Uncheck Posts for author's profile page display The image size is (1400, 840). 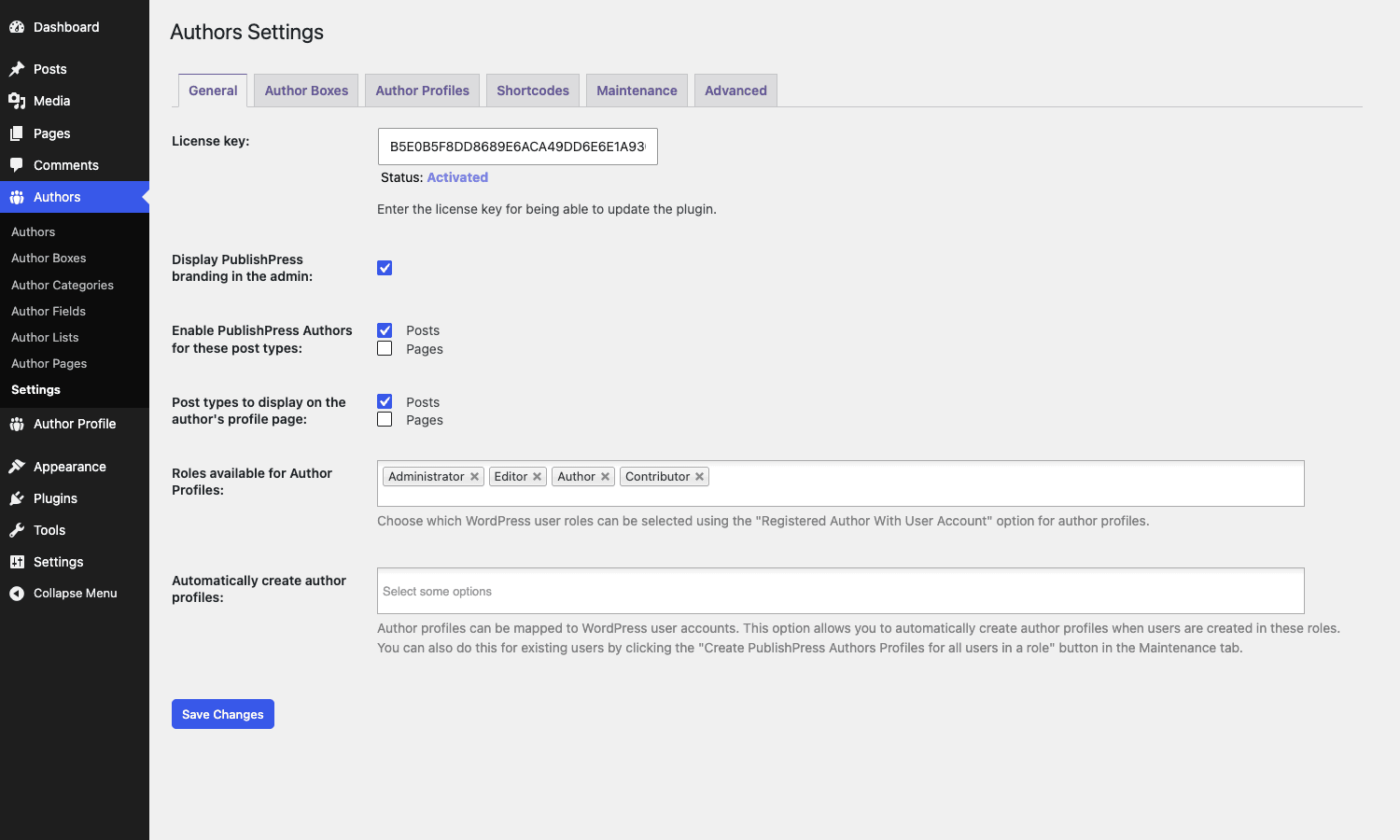pyautogui.click(x=385, y=401)
